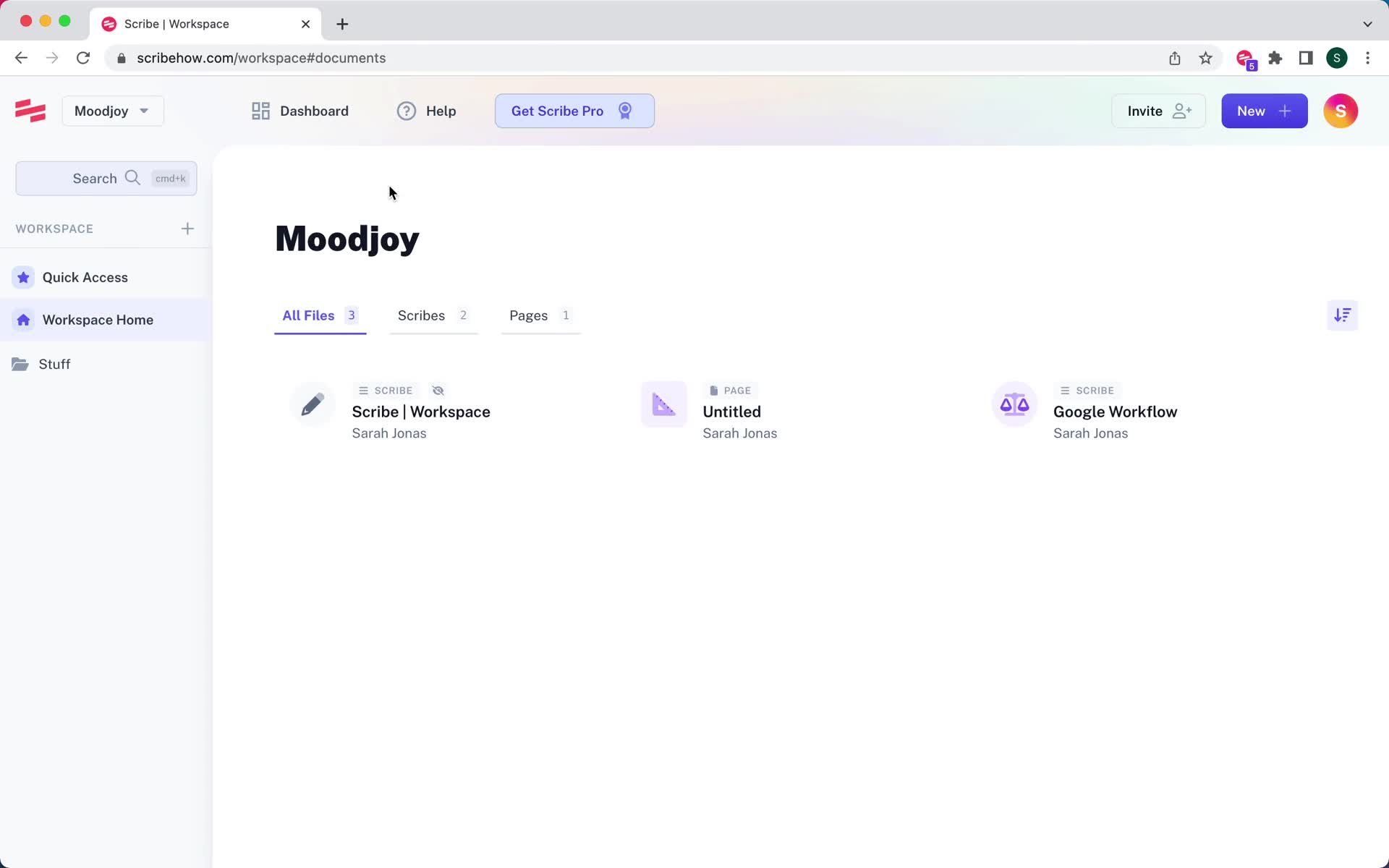Click the New document creation button
1389x868 pixels.
(1263, 111)
